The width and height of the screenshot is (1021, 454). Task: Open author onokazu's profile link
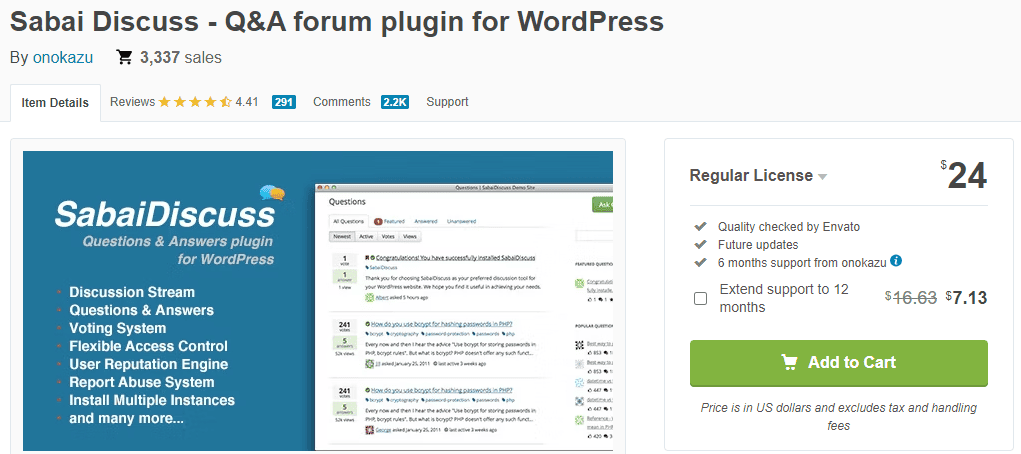click(63, 58)
